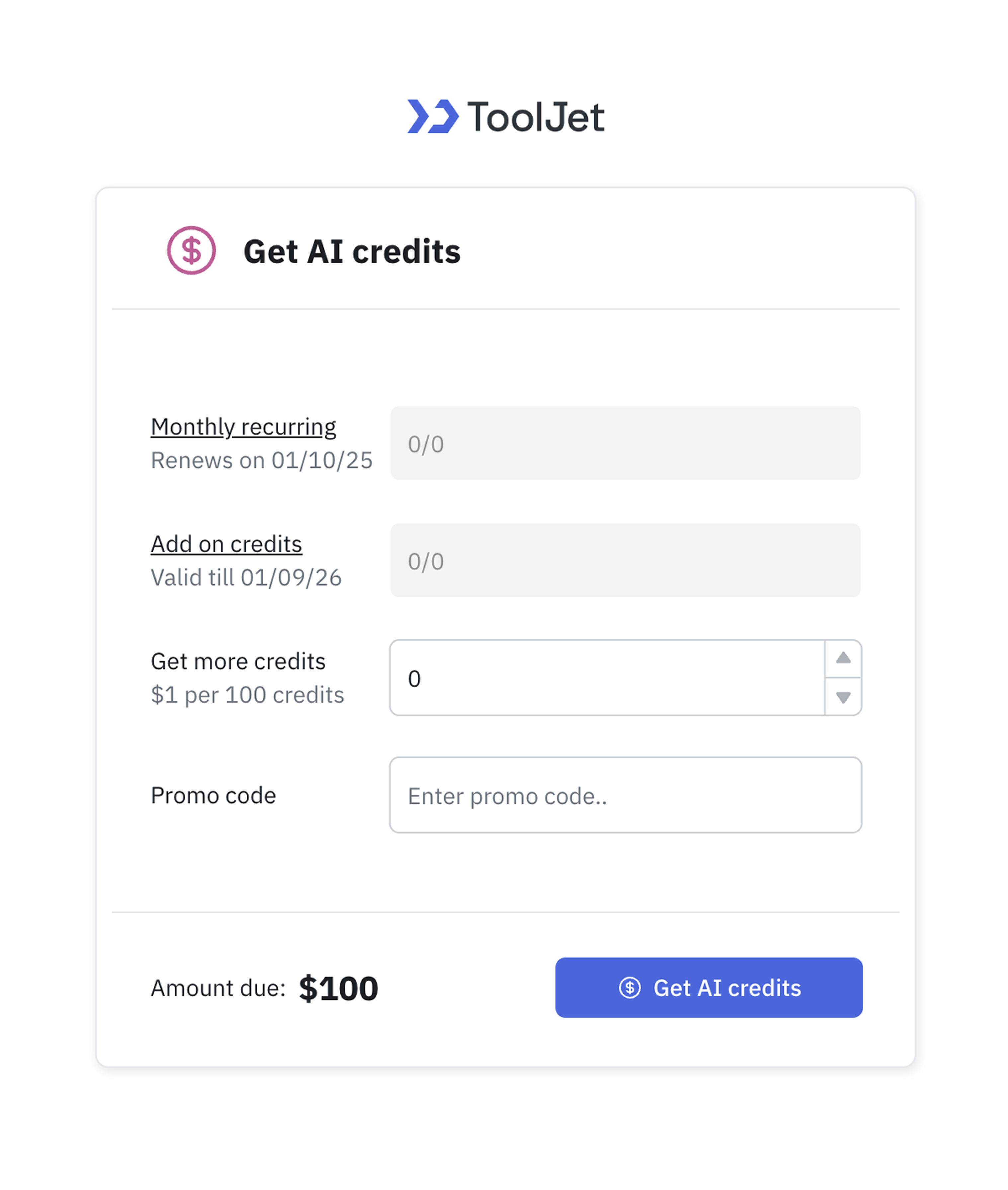Click the "Valid till 01/09/26" text

point(246,578)
